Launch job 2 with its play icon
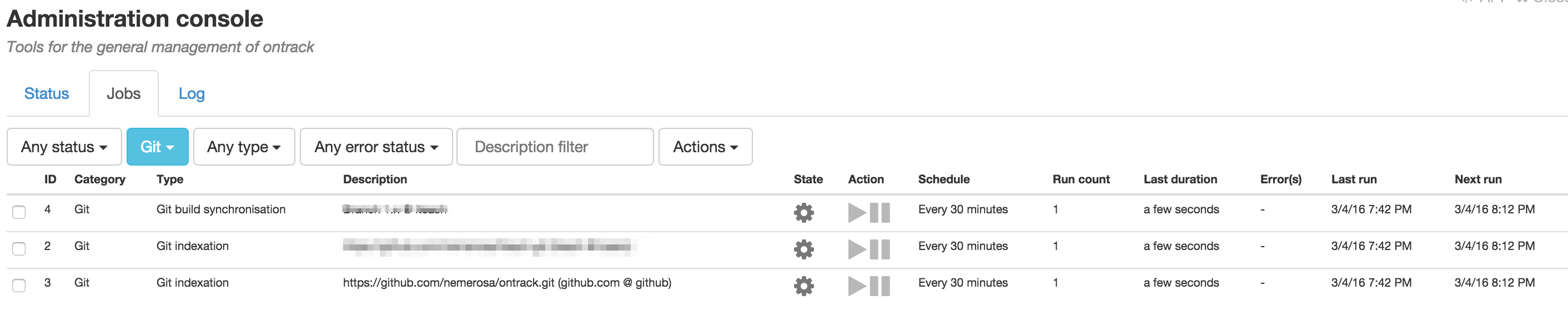Screen dimensions: 1568x330 click(x=856, y=249)
